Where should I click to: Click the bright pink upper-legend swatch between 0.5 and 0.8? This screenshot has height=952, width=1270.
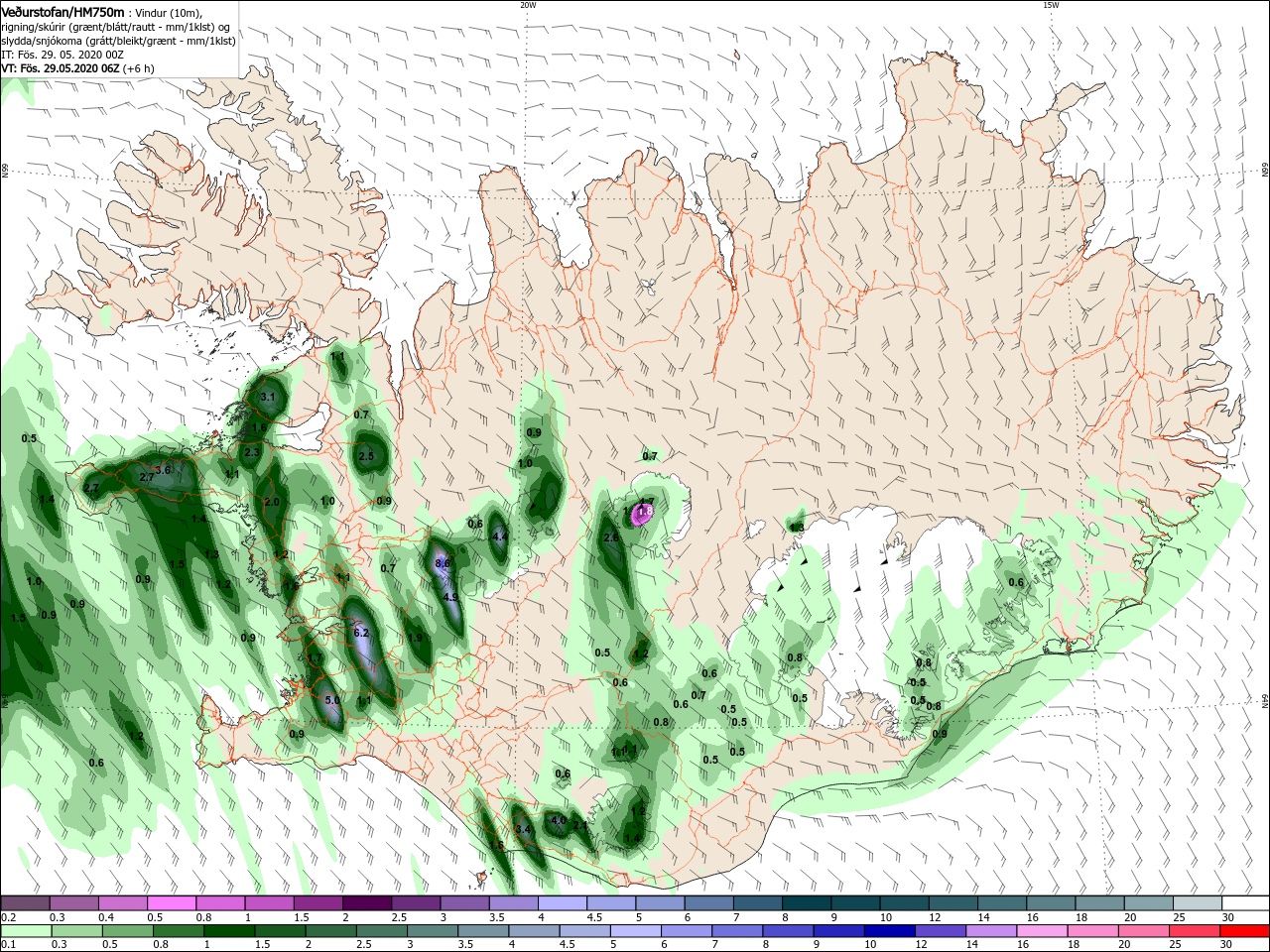172,903
